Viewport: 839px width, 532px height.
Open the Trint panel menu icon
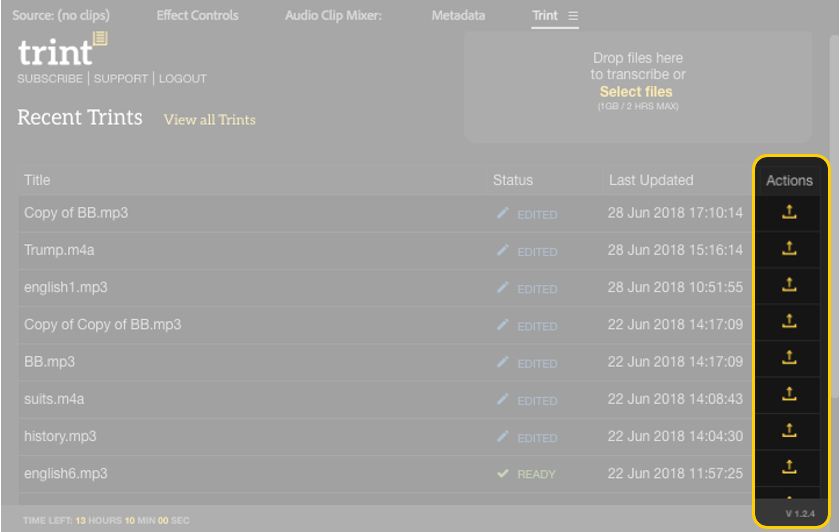tap(573, 16)
